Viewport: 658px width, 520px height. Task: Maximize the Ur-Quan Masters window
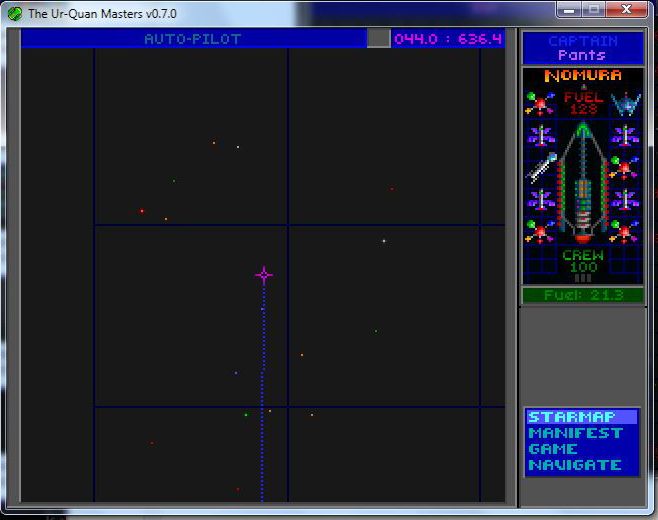click(593, 10)
